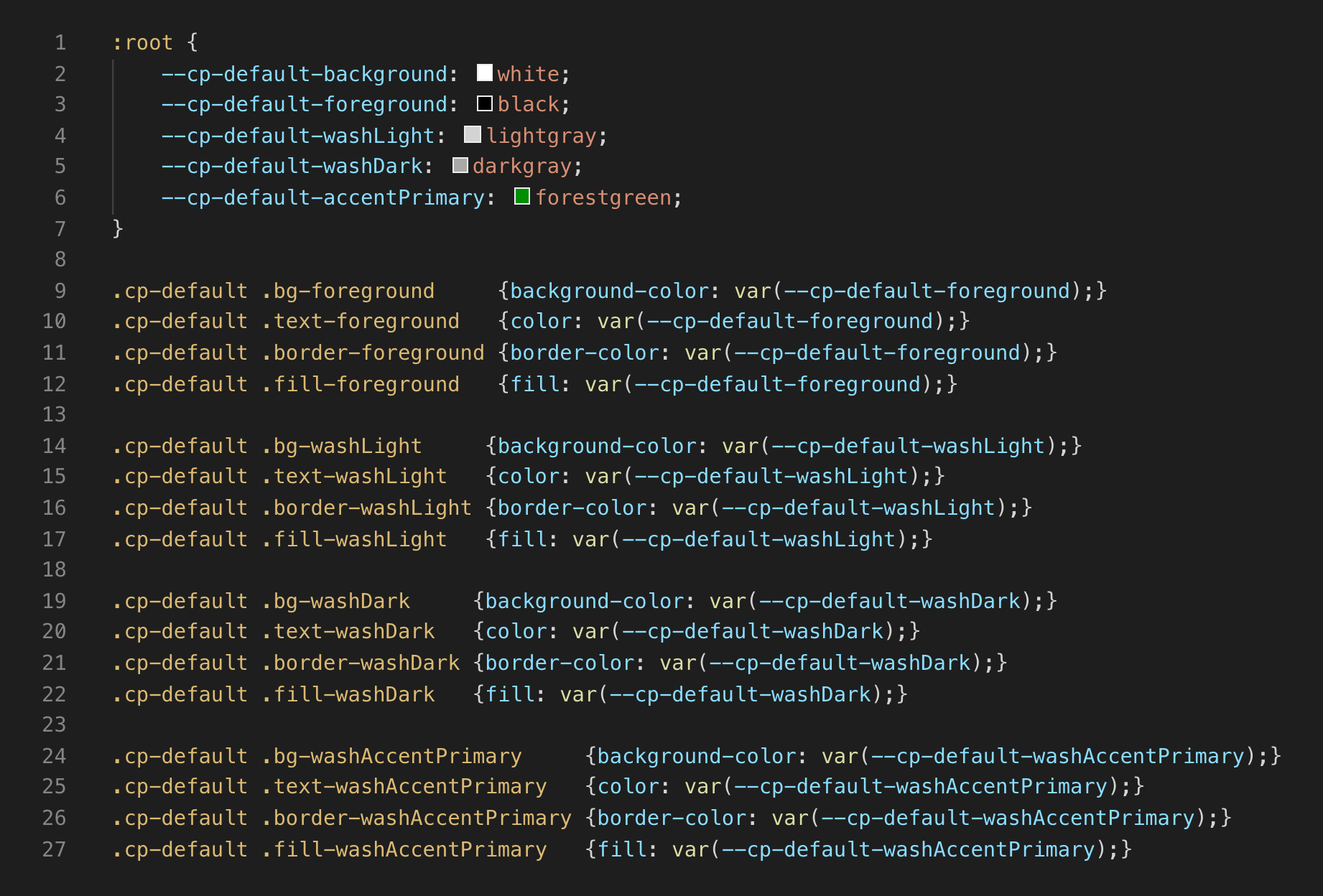The width and height of the screenshot is (1323, 896).
Task: Click the black color swatch beside --cp-default-foreground
Action: click(485, 103)
